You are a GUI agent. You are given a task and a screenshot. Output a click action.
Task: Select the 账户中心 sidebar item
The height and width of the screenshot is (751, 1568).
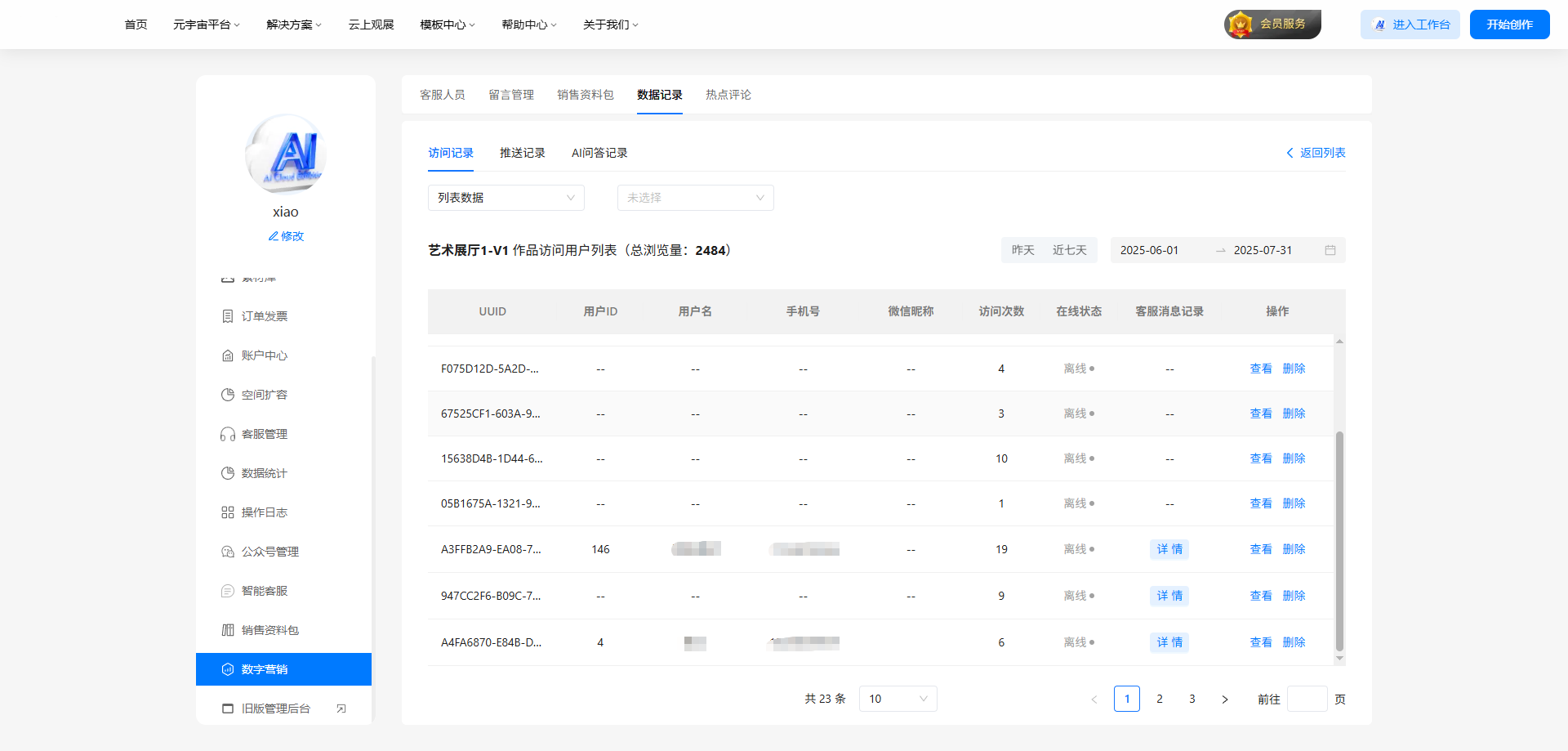264,355
